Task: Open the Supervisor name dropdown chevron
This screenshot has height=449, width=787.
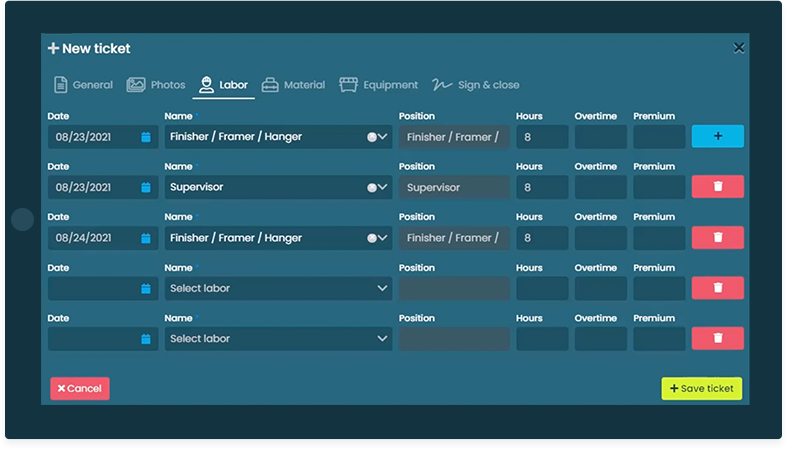Action: [x=383, y=187]
